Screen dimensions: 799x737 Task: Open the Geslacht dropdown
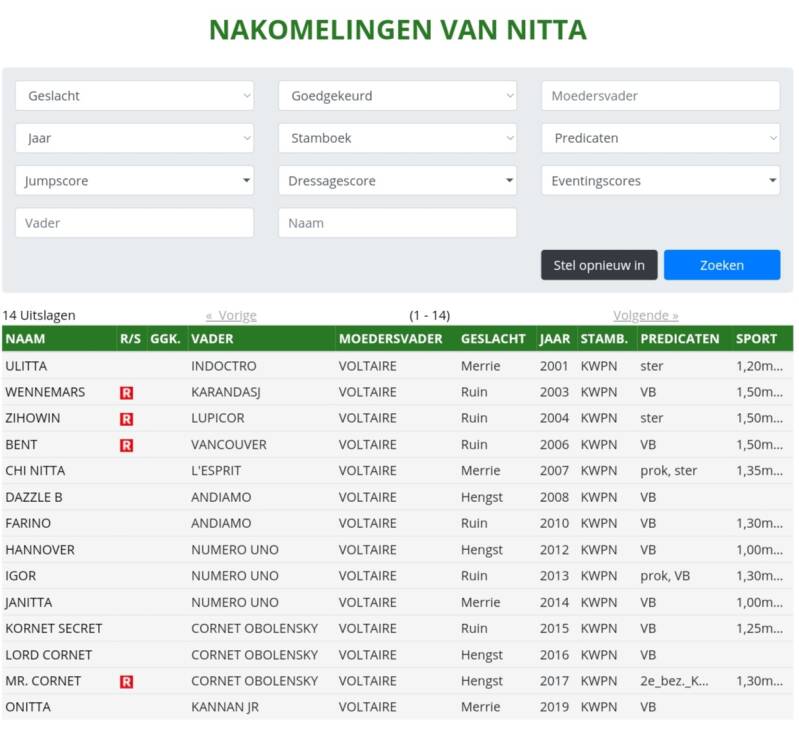click(x=135, y=96)
